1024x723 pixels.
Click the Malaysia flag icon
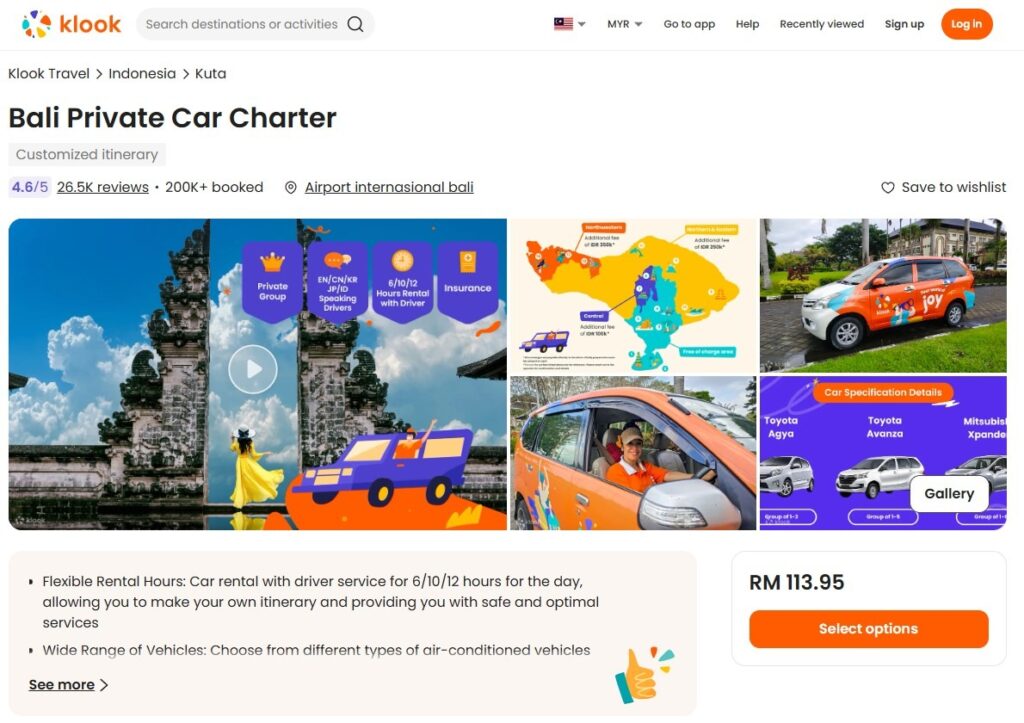point(563,24)
